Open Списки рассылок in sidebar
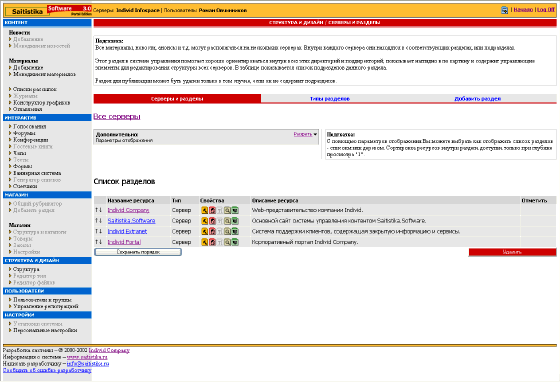Viewport: 560px width, 382px height. pos(35,89)
